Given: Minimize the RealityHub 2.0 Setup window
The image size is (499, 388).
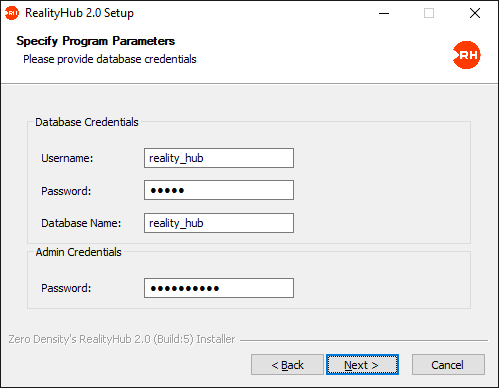Looking at the screenshot, I should pyautogui.click(x=384, y=13).
